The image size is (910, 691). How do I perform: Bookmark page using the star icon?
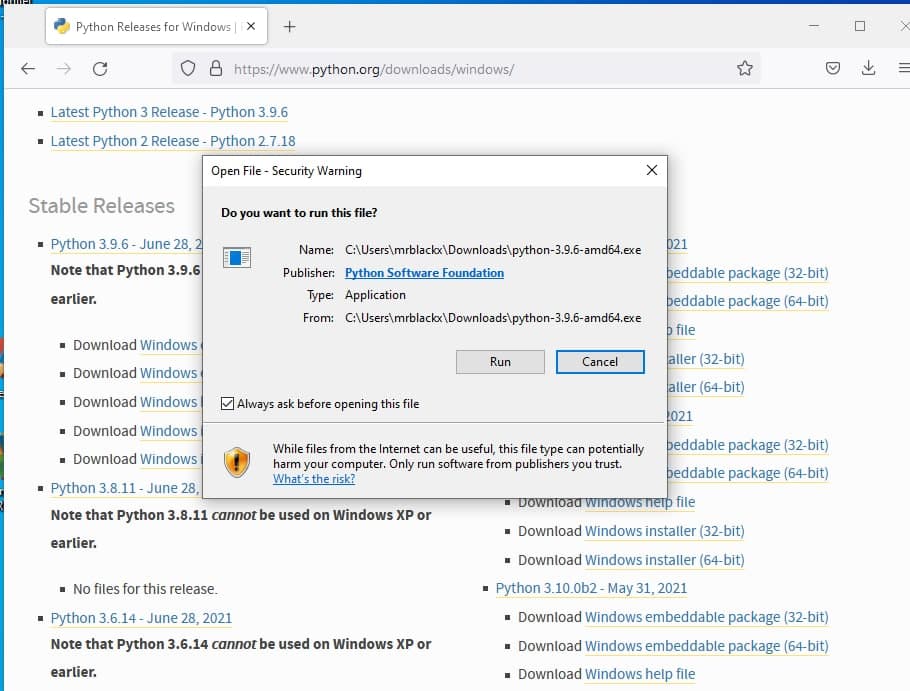tap(744, 69)
